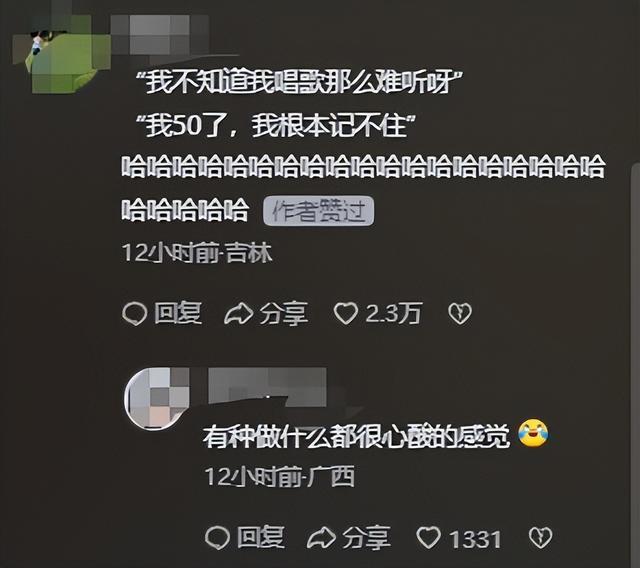Click the 回复 label under the Guangxi comment
This screenshot has width=640, height=568.
point(261,537)
